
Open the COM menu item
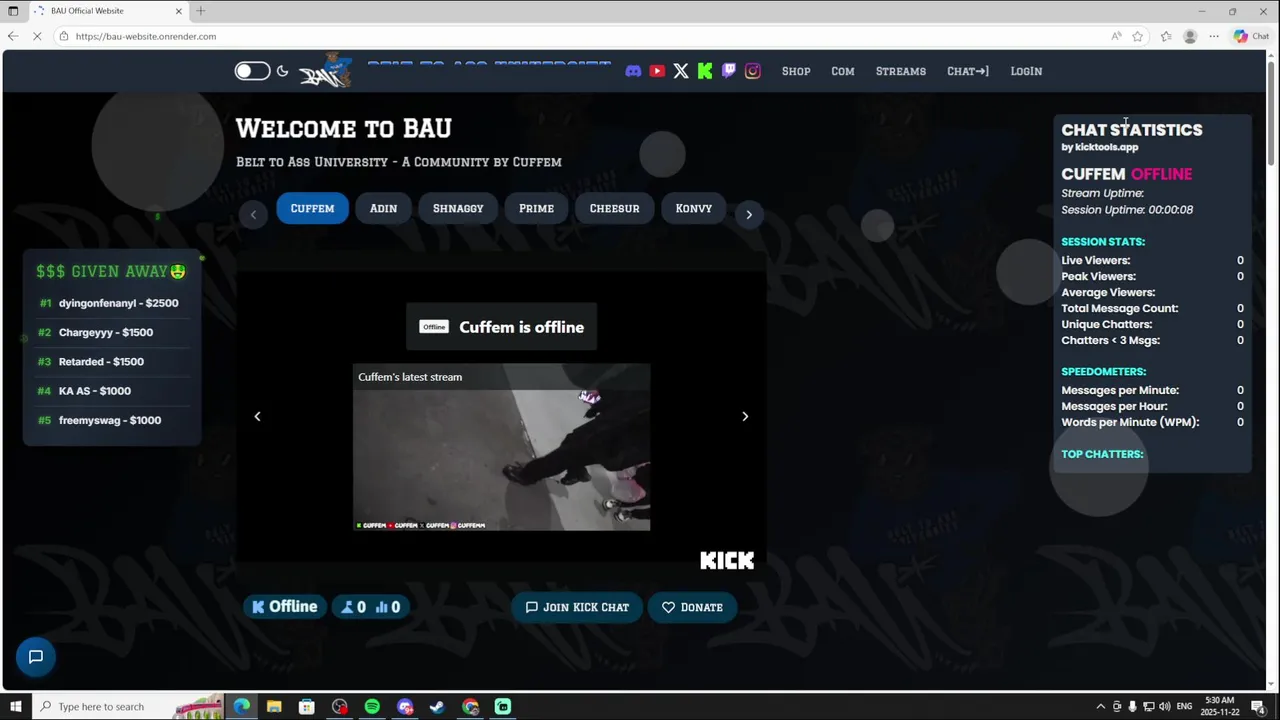843,71
